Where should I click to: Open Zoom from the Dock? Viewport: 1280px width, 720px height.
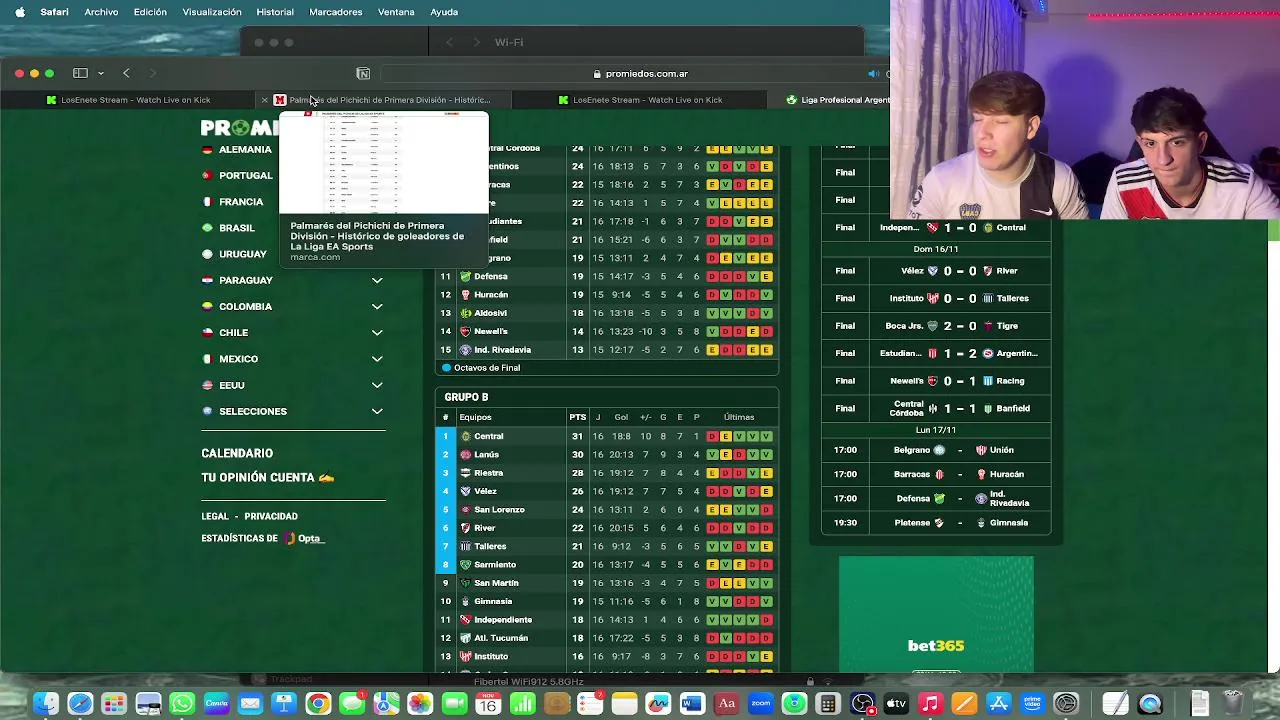760,704
